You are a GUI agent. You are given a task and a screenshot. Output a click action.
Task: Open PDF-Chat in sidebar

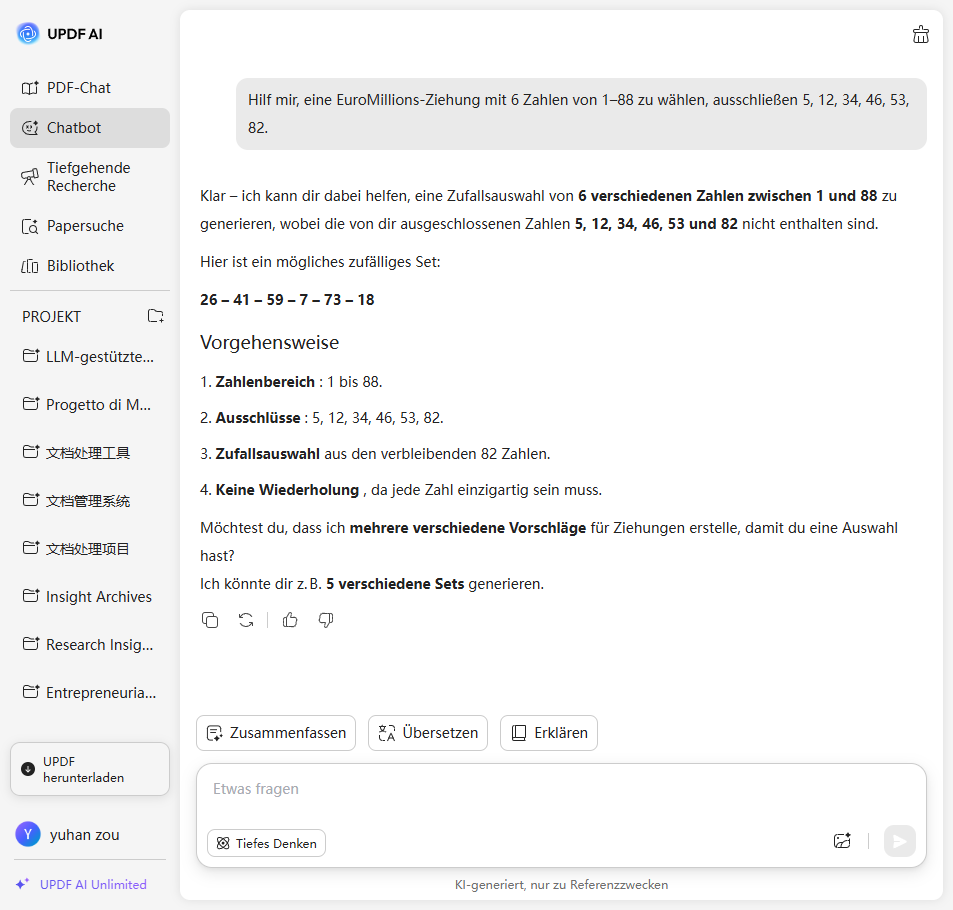[x=90, y=88]
